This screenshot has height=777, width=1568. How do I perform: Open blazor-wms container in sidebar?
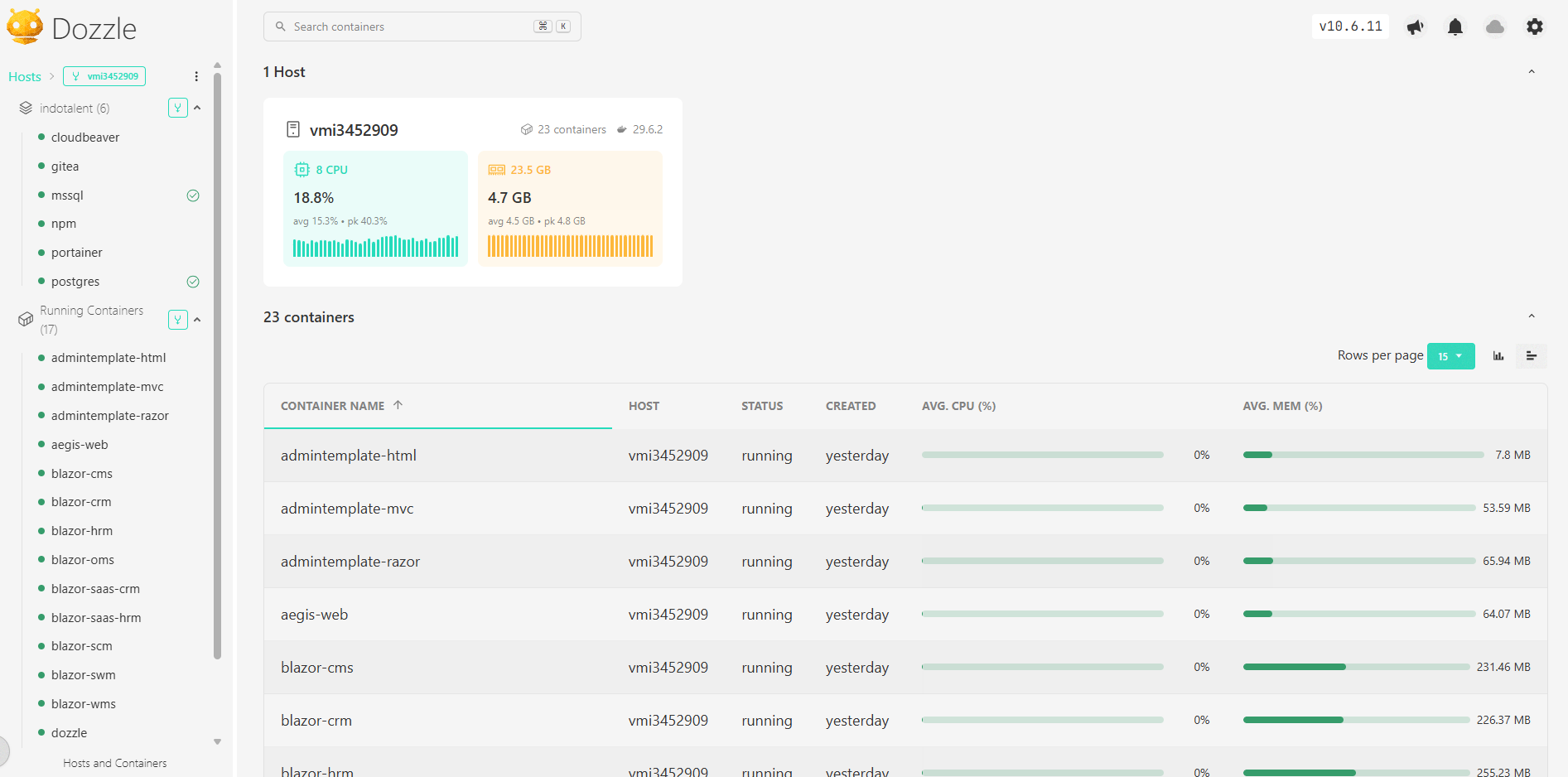pos(84,704)
